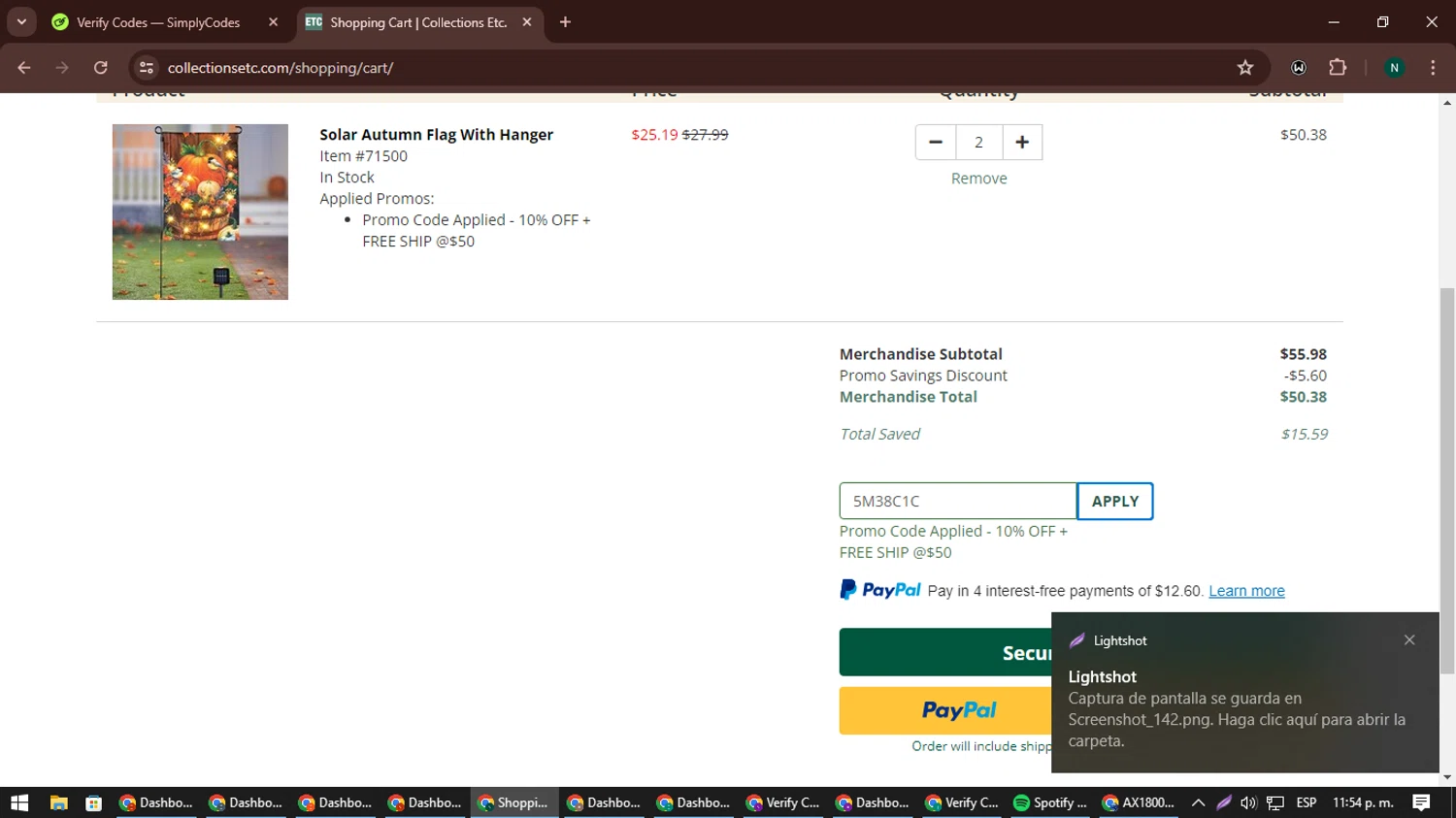Click the promo code input field
This screenshot has height=818, width=1456.
[958, 501]
